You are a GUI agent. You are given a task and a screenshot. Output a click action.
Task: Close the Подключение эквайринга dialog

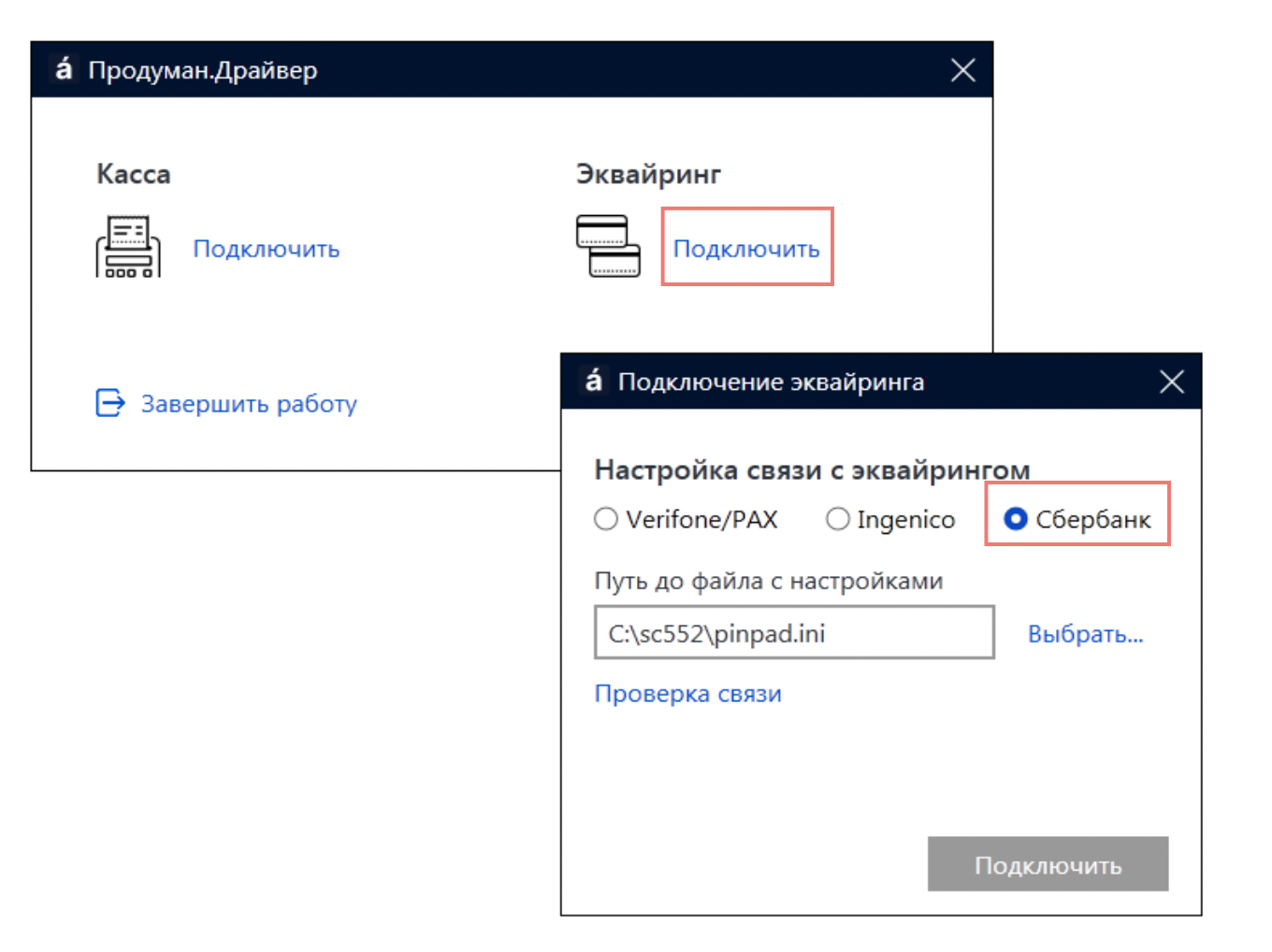coord(1171,382)
